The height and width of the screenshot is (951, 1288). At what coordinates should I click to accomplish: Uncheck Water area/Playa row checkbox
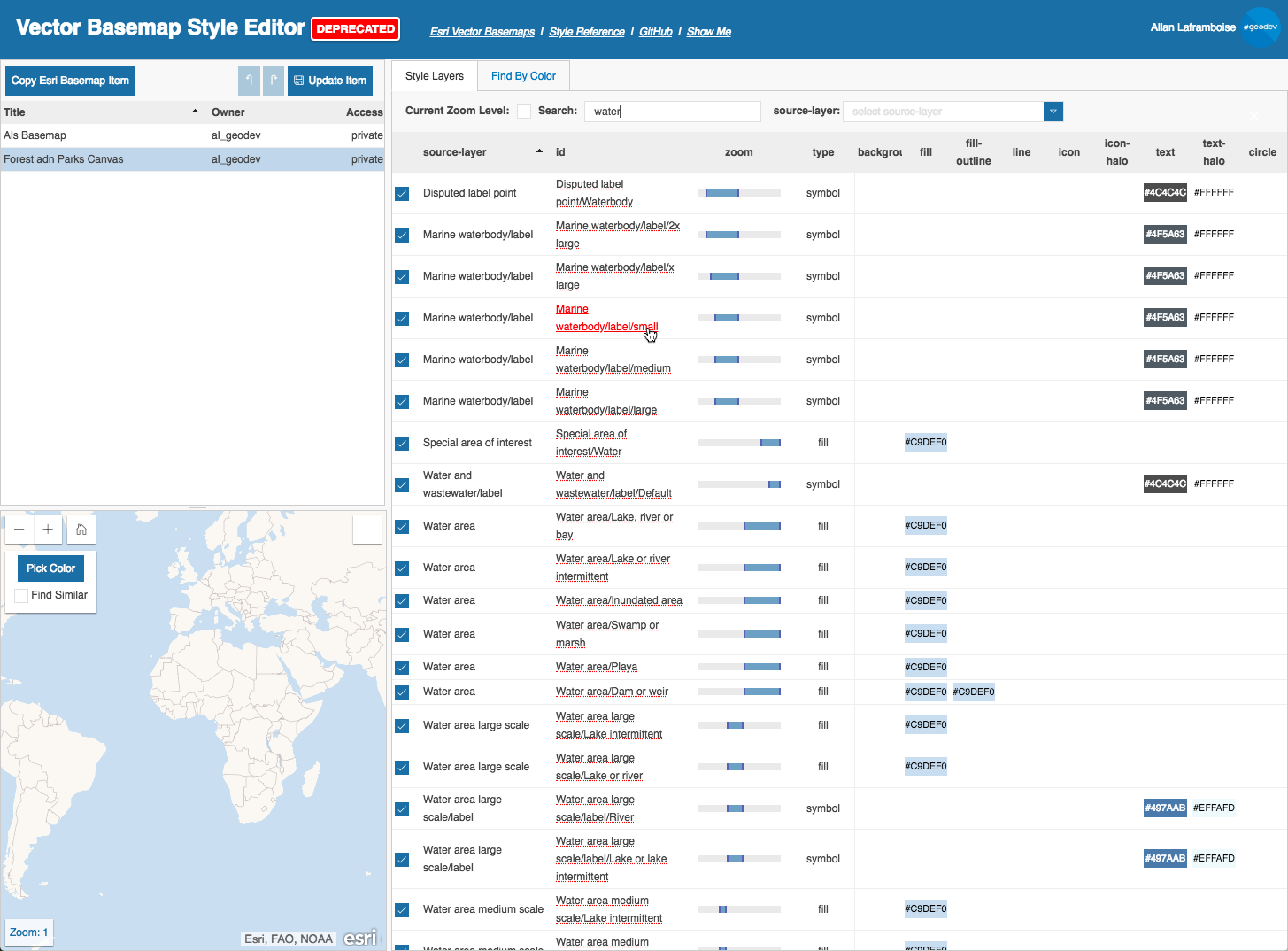click(402, 667)
